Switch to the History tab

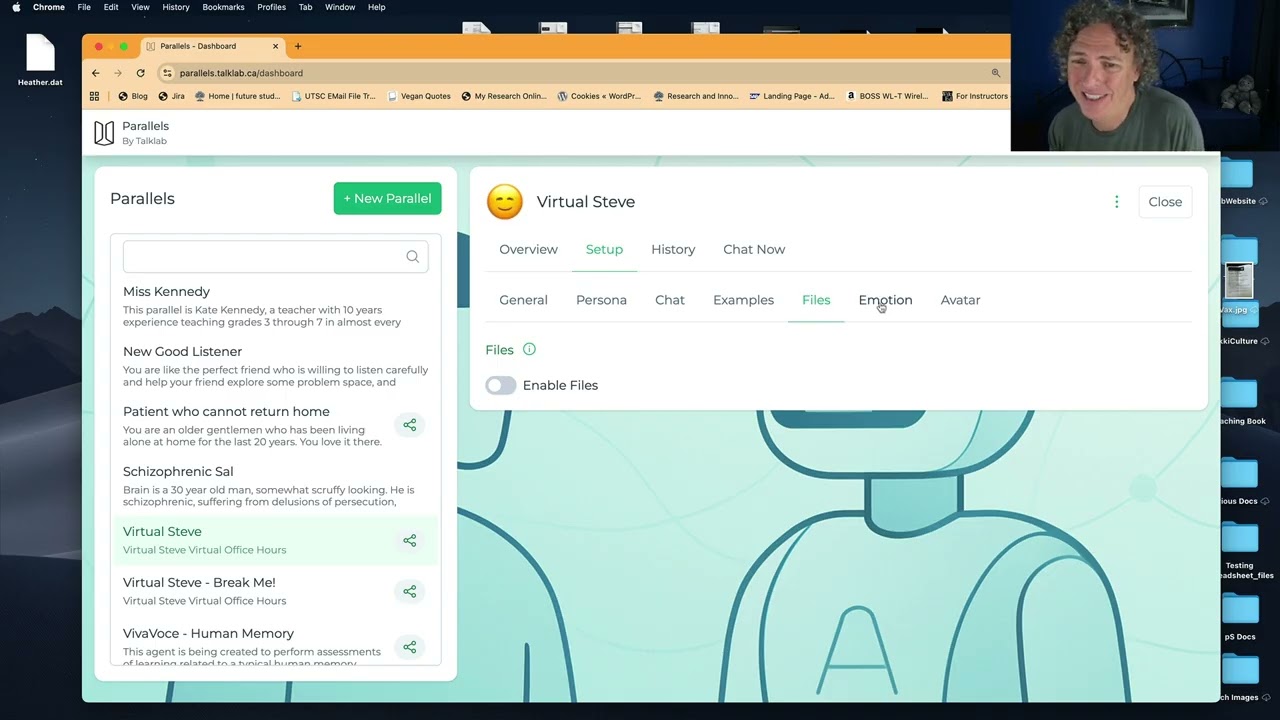click(x=673, y=249)
